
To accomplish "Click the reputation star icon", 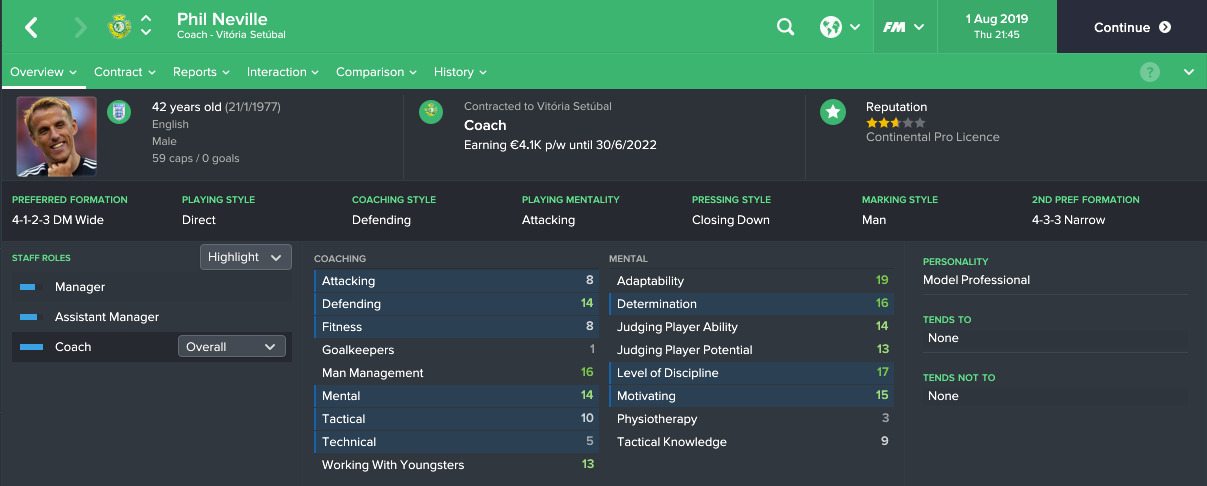I will click(x=832, y=112).
